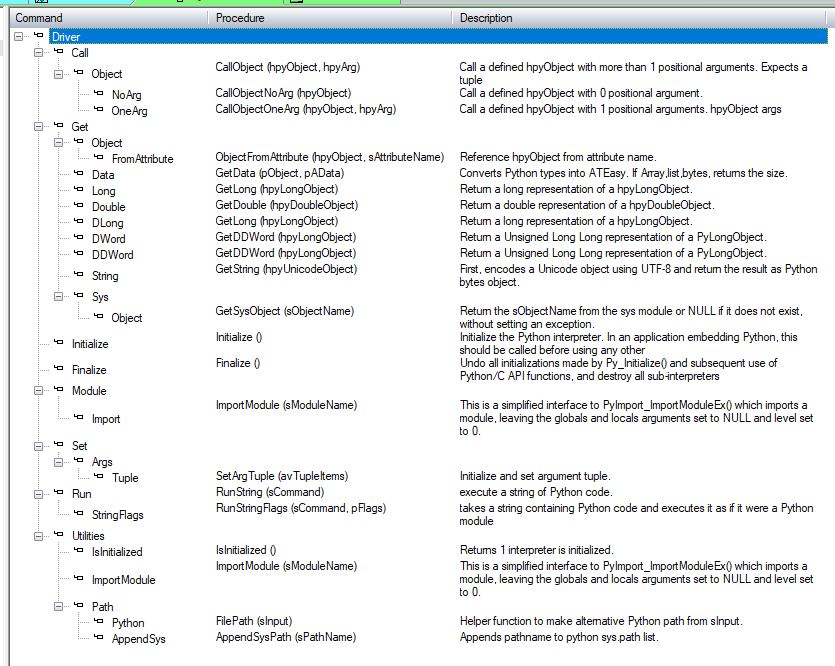Screen dimensions: 835x666
Task: Click the command icon beside Run
Action: pos(59,492)
